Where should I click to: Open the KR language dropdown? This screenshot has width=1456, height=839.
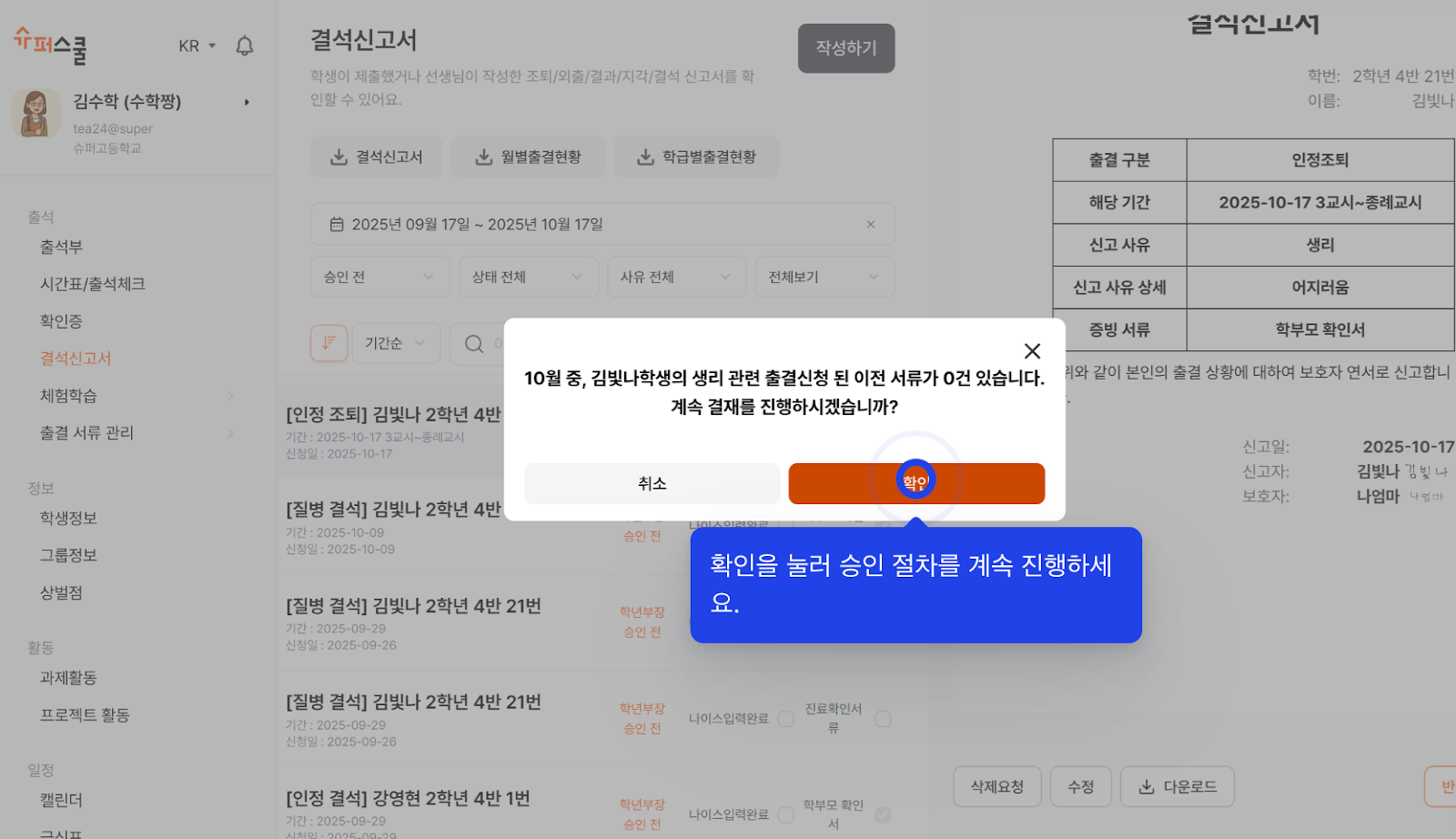click(197, 45)
